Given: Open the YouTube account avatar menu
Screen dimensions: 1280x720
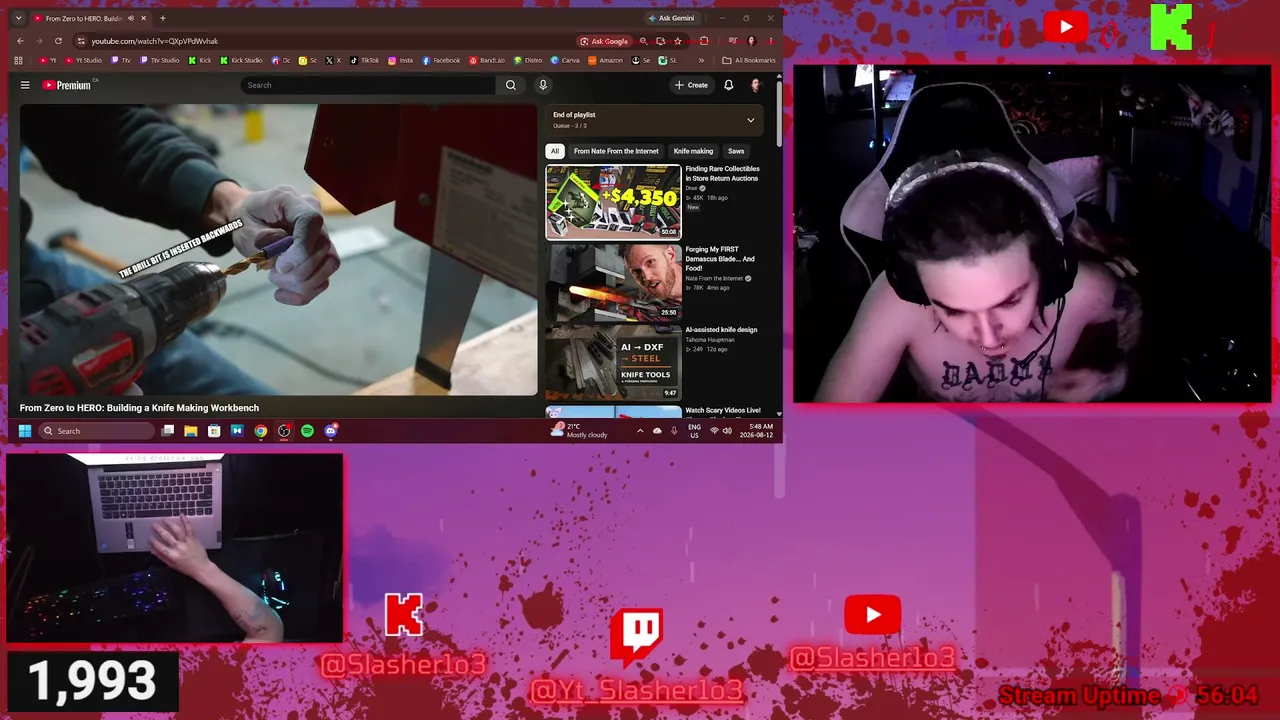Looking at the screenshot, I should pyautogui.click(x=755, y=85).
